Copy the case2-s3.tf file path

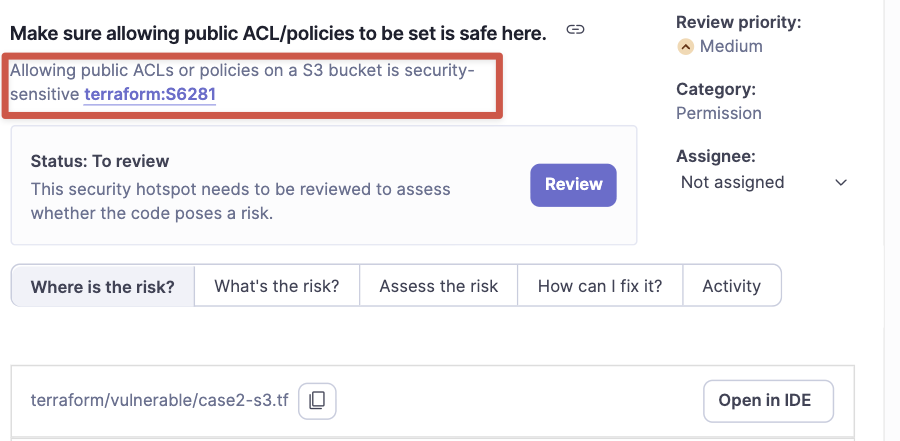[x=317, y=401]
